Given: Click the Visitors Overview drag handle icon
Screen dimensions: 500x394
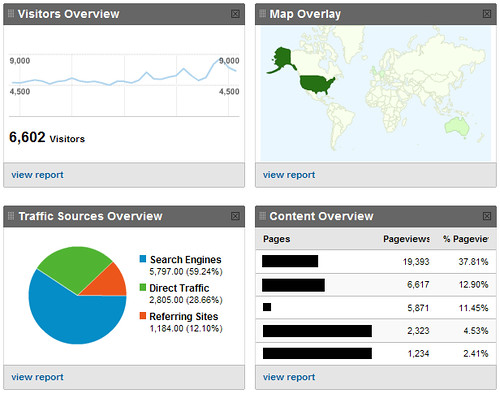Looking at the screenshot, I should pos(11,13).
